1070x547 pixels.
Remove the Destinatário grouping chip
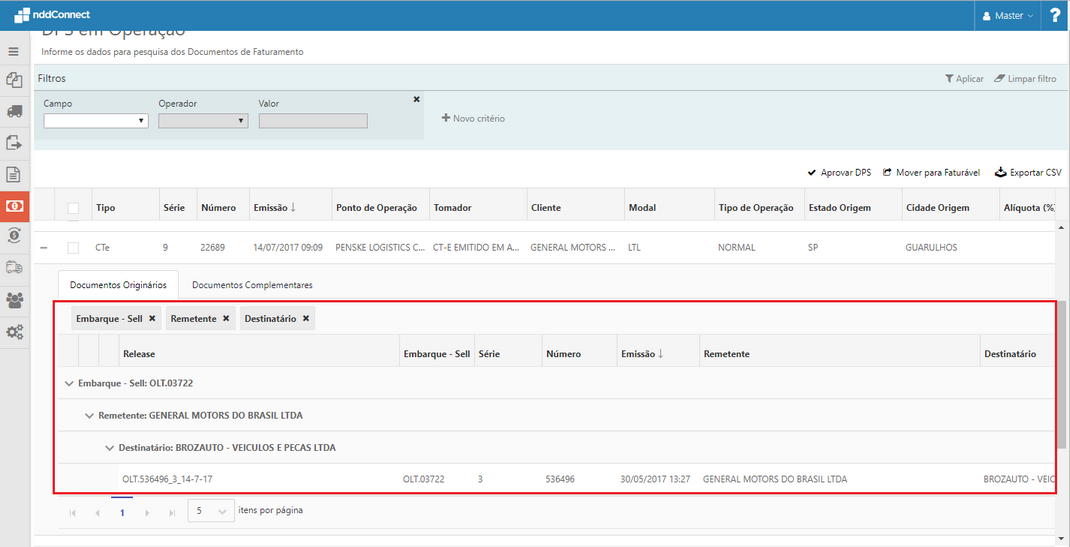(x=306, y=318)
